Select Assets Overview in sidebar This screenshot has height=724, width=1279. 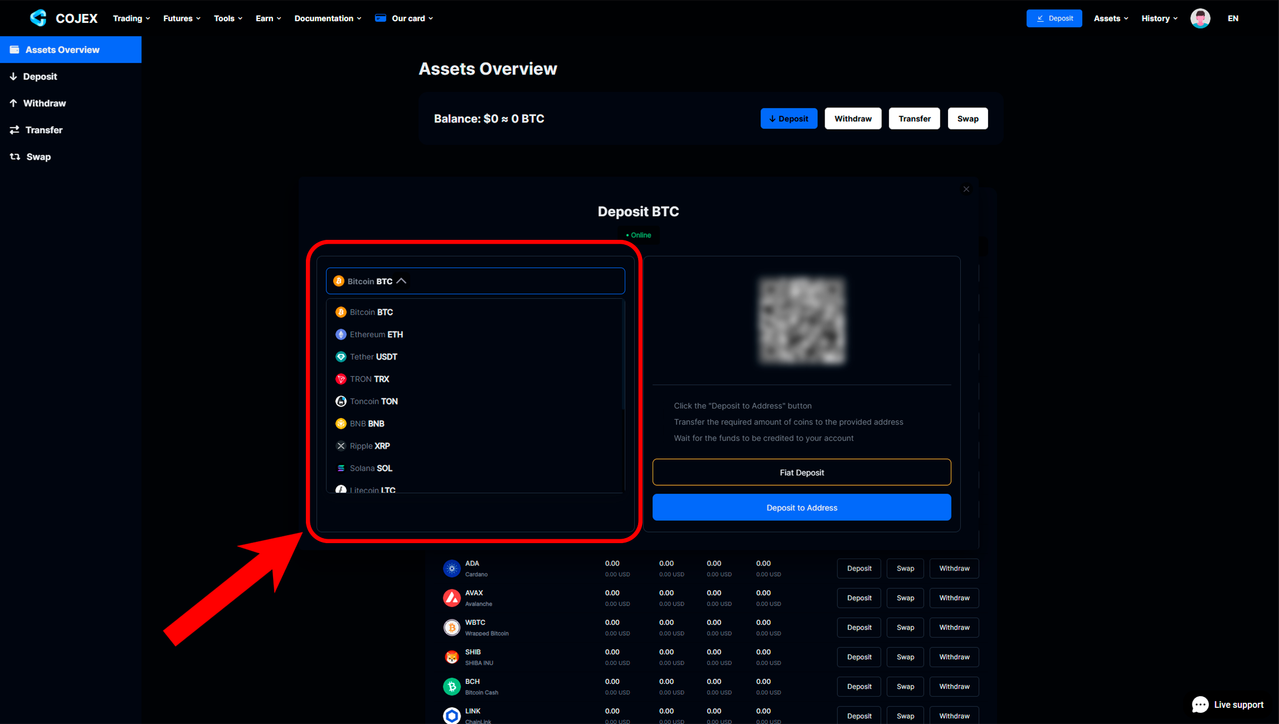[x=70, y=49]
